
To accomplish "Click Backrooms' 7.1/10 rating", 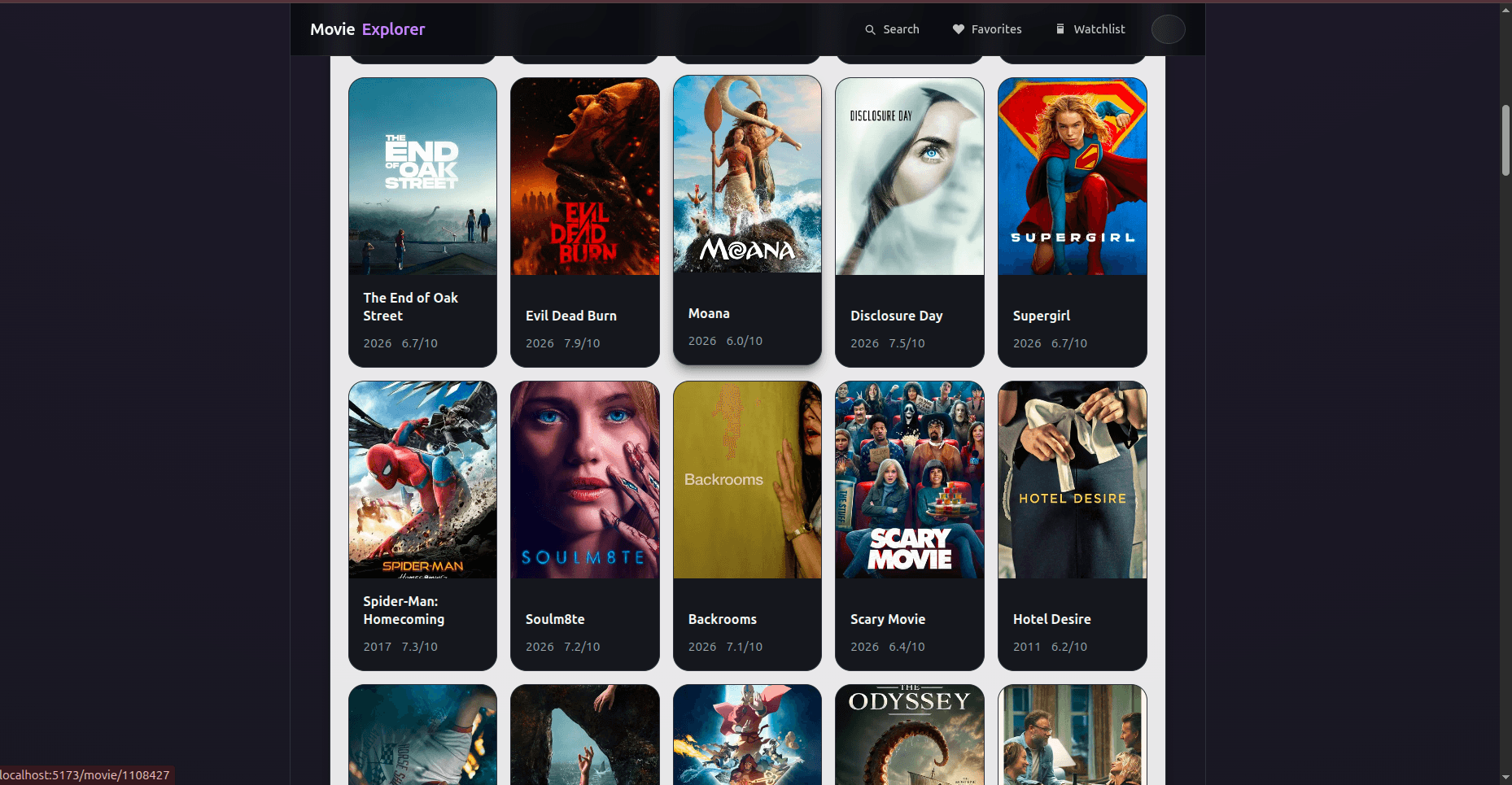I will point(745,647).
